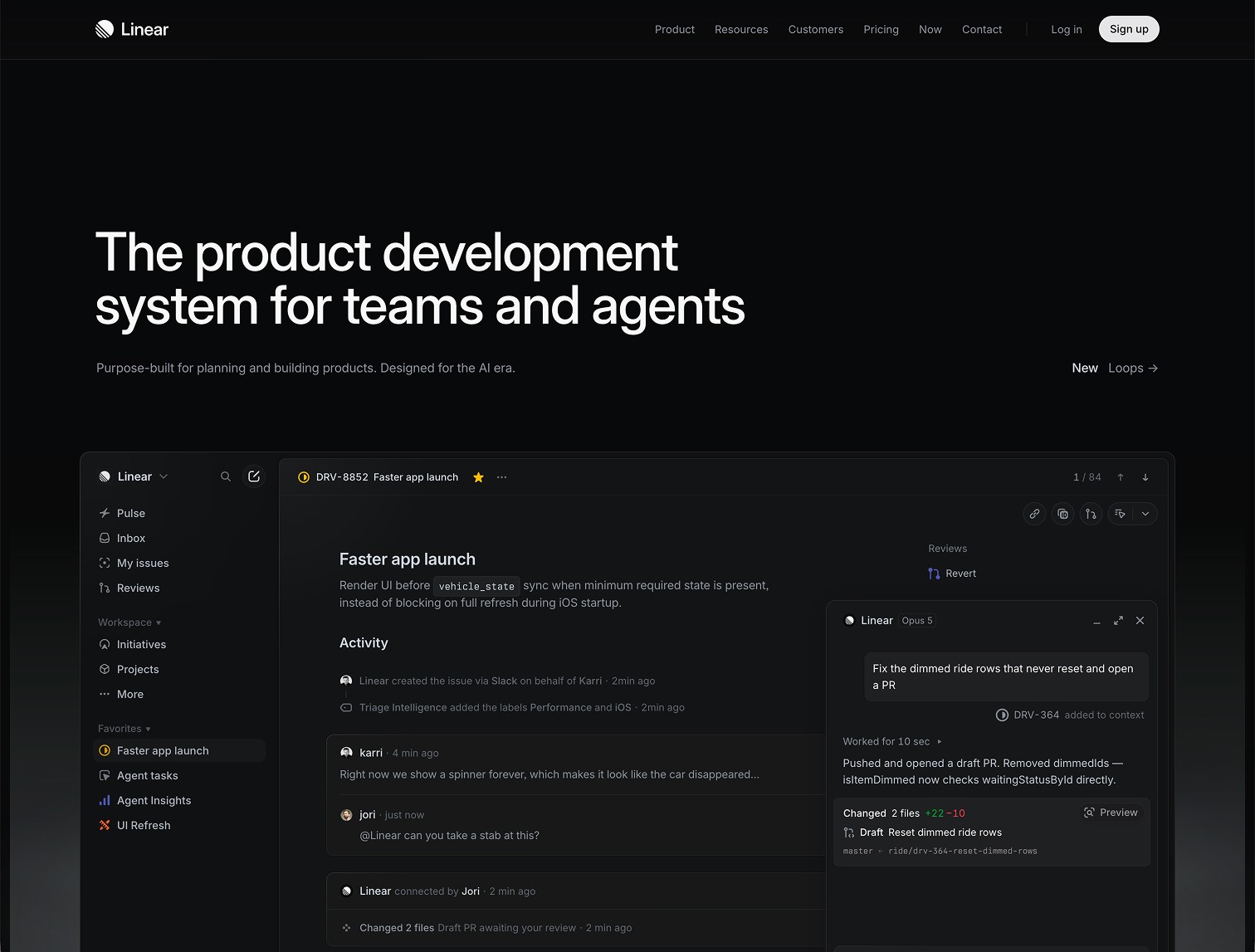Screen dimensions: 1255x952
Task: Click the Sign up button
Action: tap(1129, 29)
